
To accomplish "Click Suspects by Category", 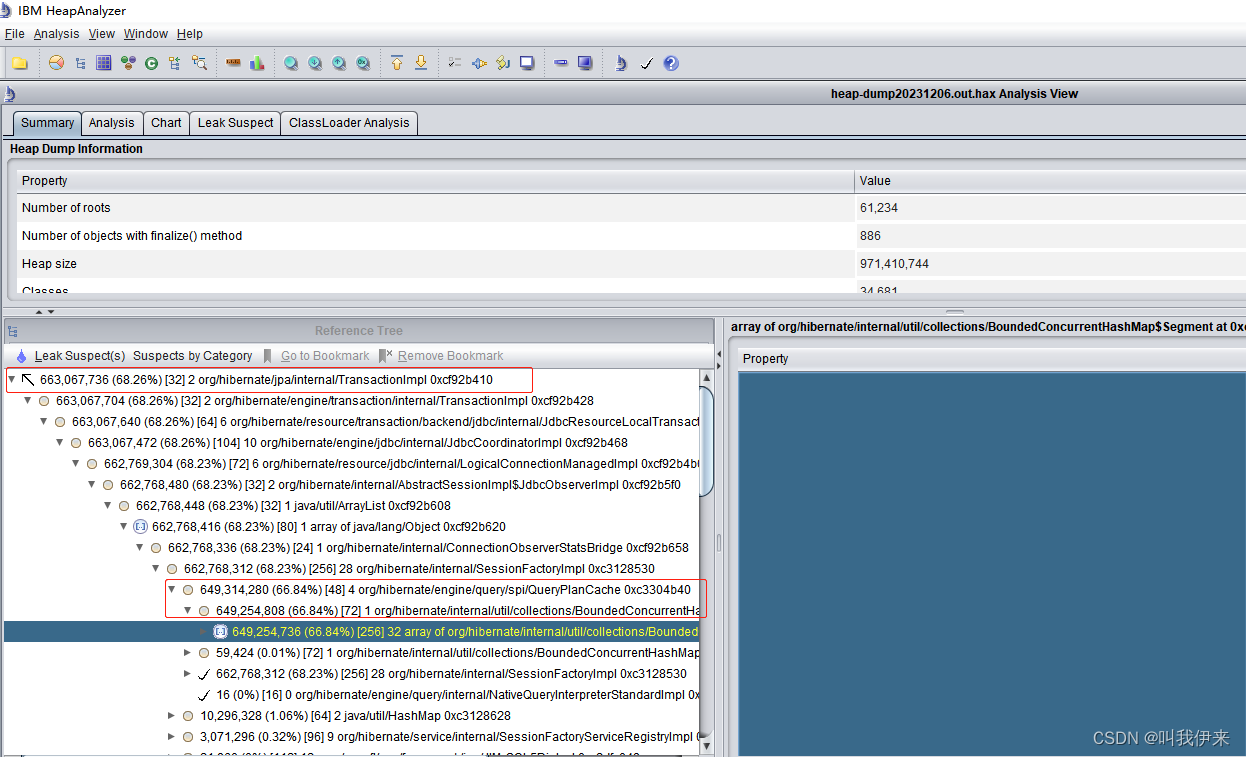I will [x=193, y=356].
